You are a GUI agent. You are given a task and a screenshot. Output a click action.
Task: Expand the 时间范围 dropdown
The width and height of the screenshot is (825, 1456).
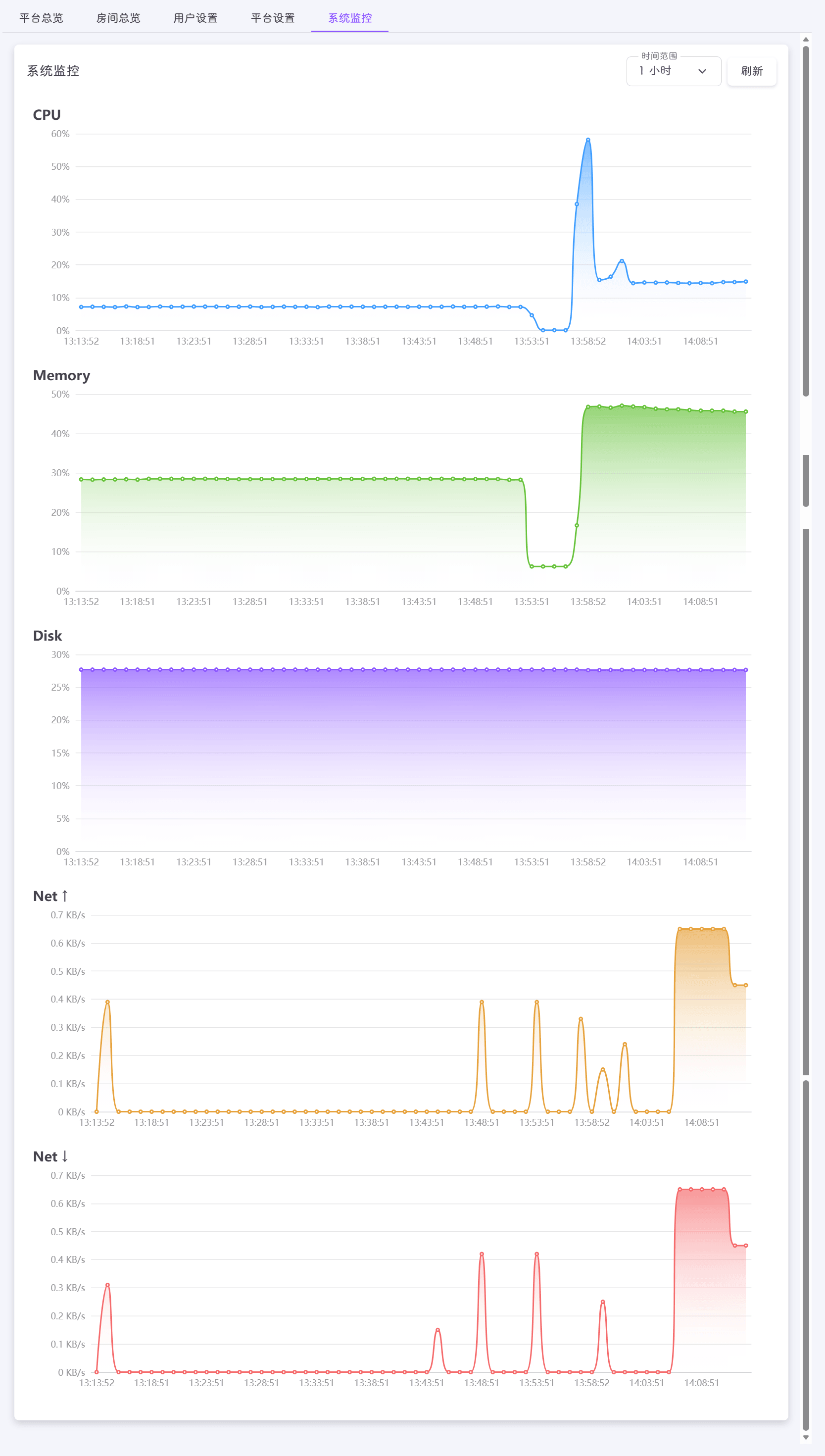coord(673,71)
